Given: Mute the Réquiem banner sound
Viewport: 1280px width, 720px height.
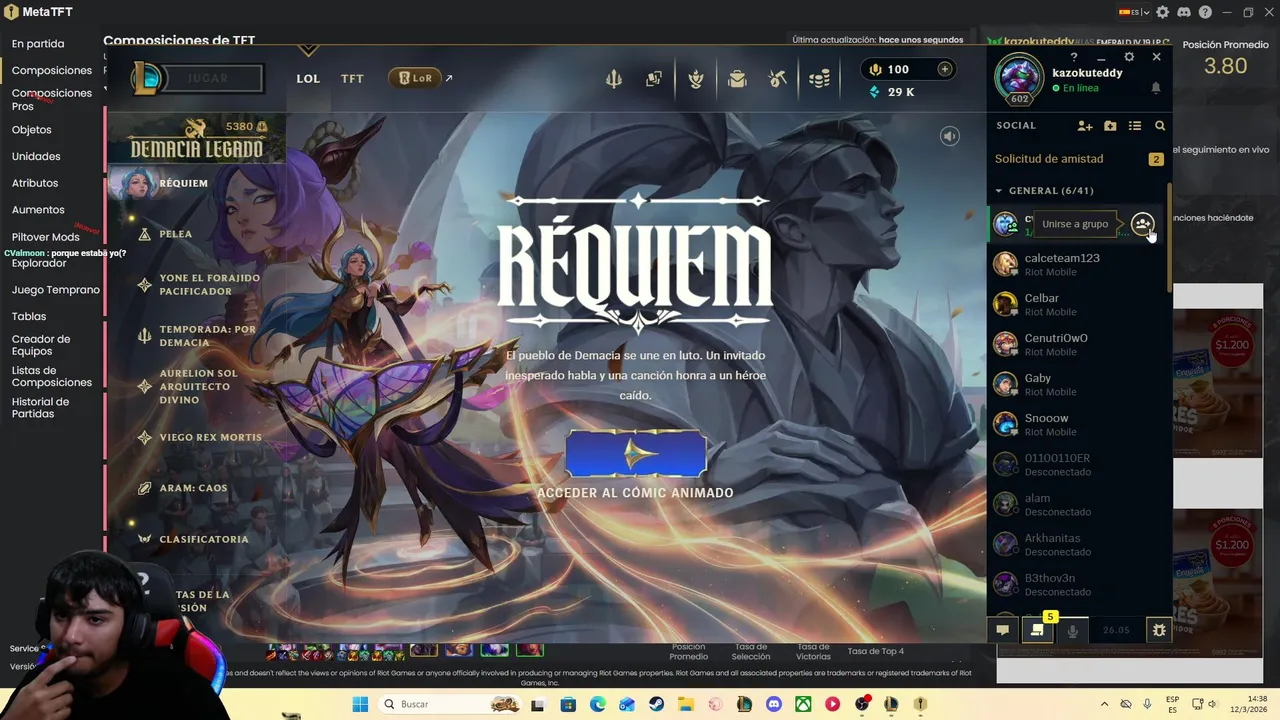Looking at the screenshot, I should click(950, 136).
